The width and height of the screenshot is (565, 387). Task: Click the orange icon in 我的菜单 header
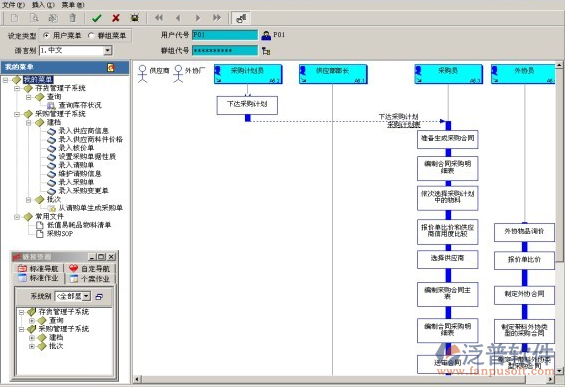(111, 67)
